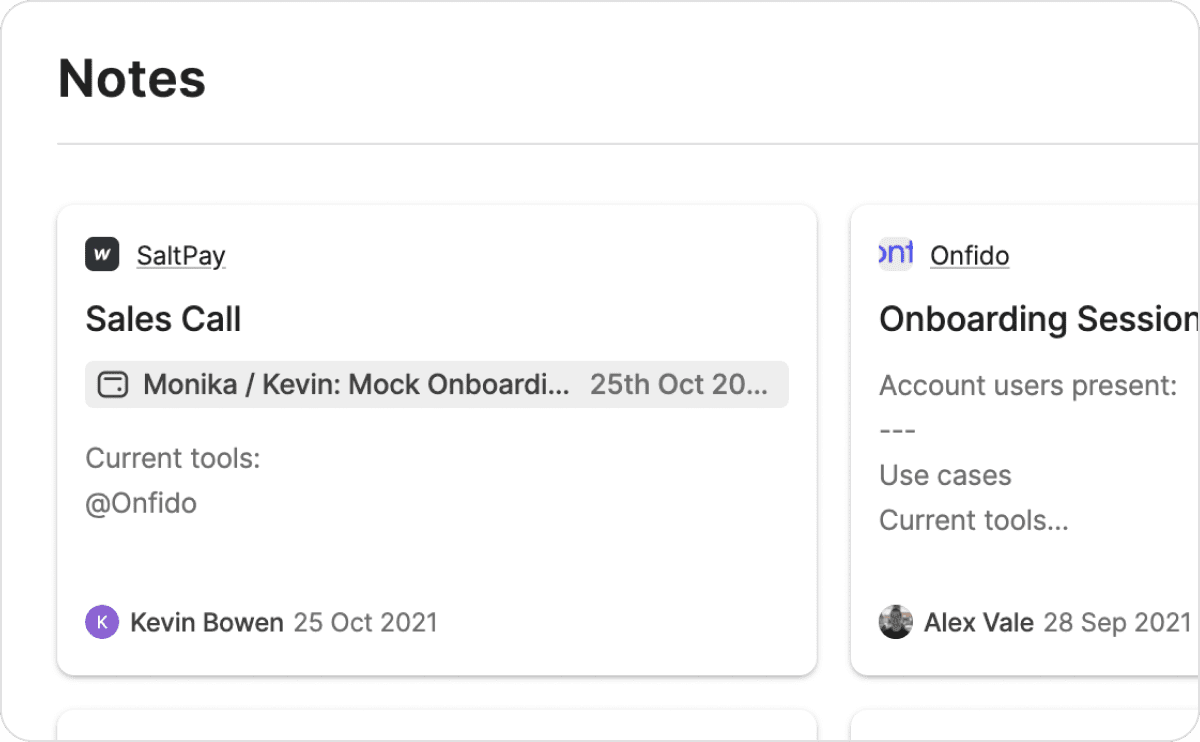
Task: Click the 'Use cases' line in the Onfido note
Action: 945,475
